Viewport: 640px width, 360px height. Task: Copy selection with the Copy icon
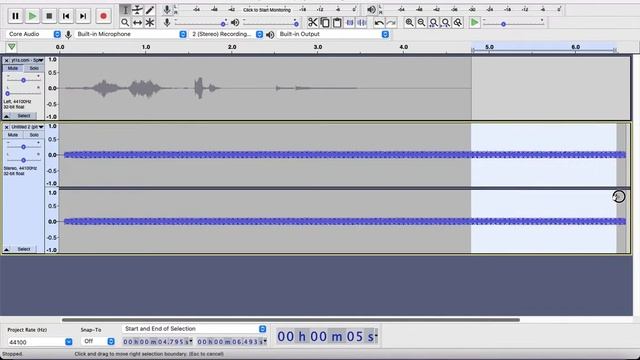click(325, 22)
